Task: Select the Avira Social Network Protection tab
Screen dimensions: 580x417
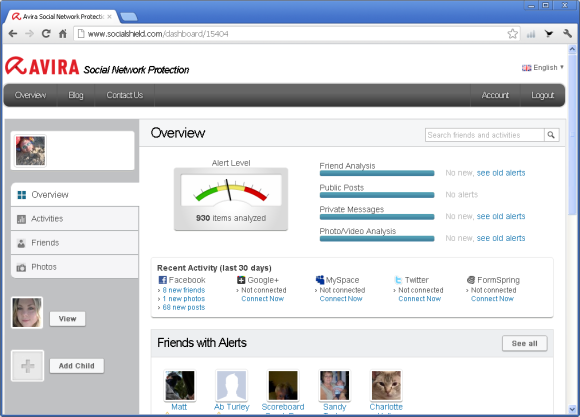Action: point(61,17)
